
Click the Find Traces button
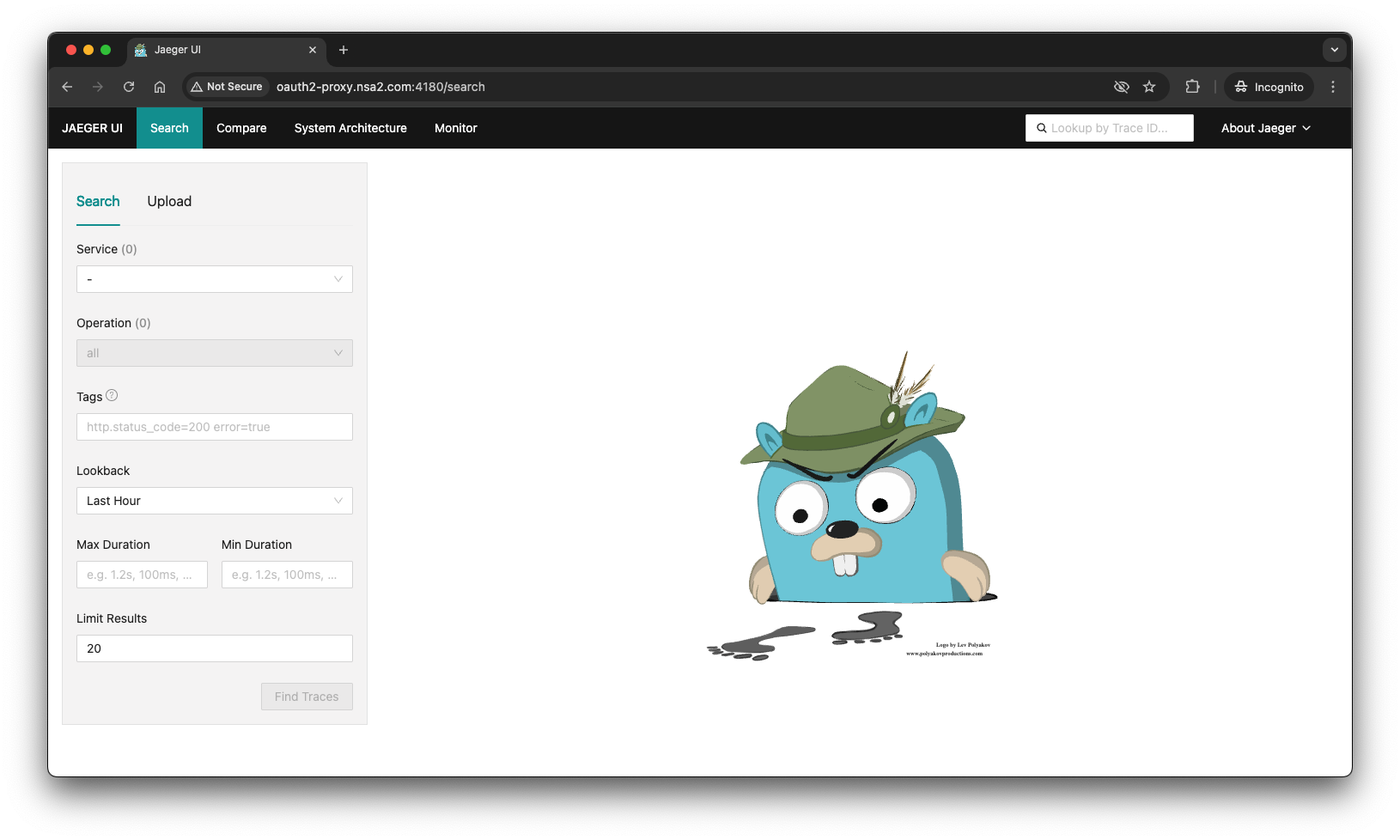[307, 697]
